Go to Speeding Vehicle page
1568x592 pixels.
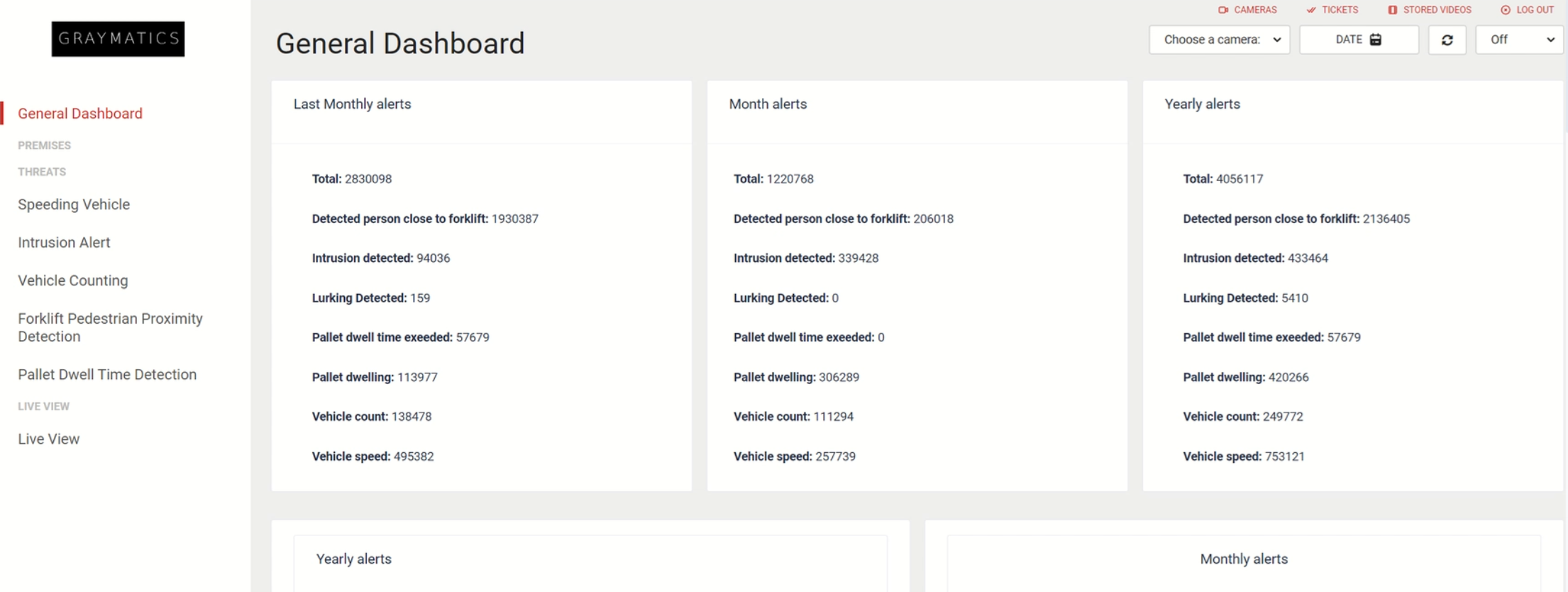click(74, 204)
